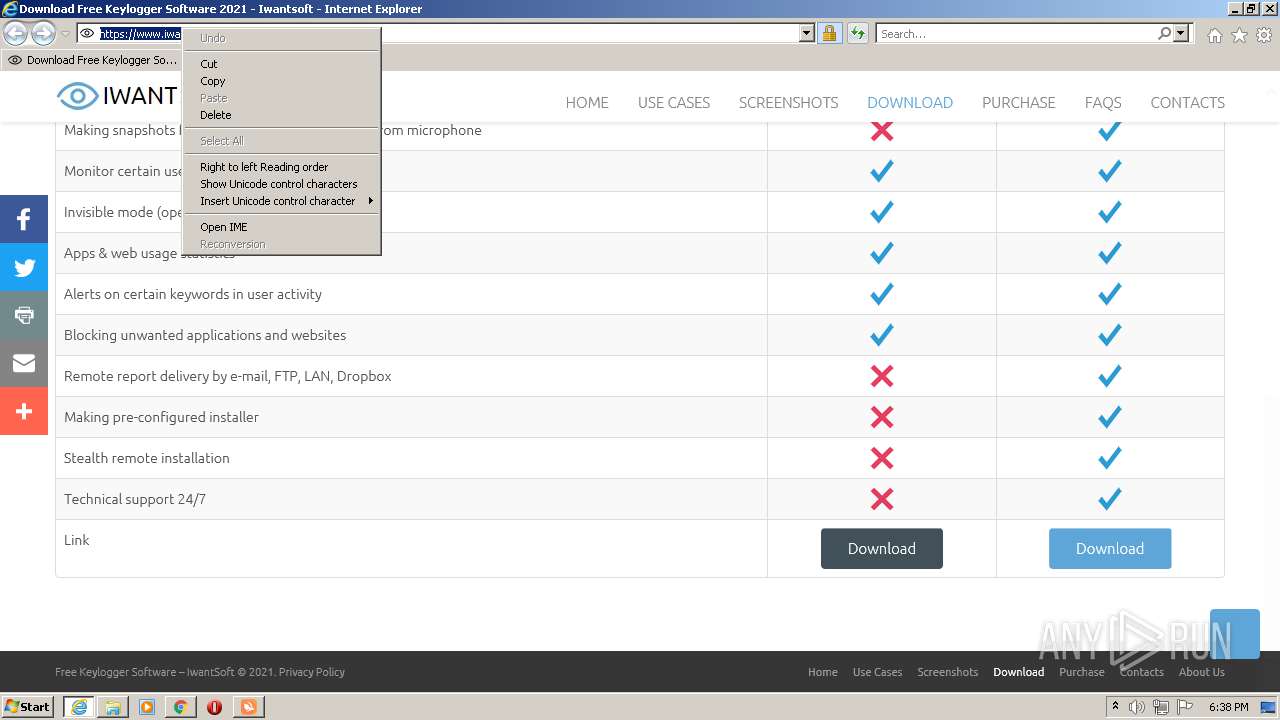Open USE CASES navigation link

pos(674,102)
